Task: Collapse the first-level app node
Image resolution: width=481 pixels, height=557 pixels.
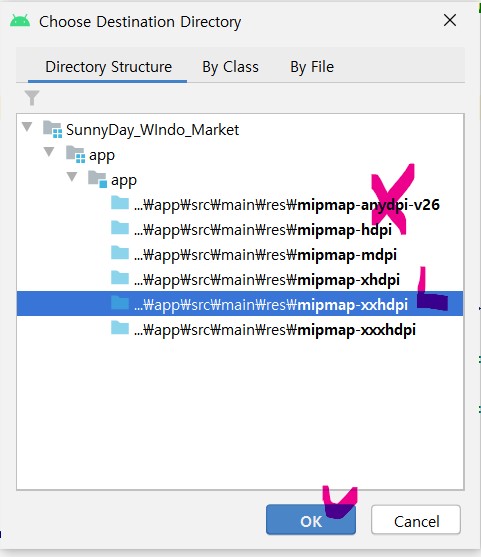Action: [x=49, y=152]
